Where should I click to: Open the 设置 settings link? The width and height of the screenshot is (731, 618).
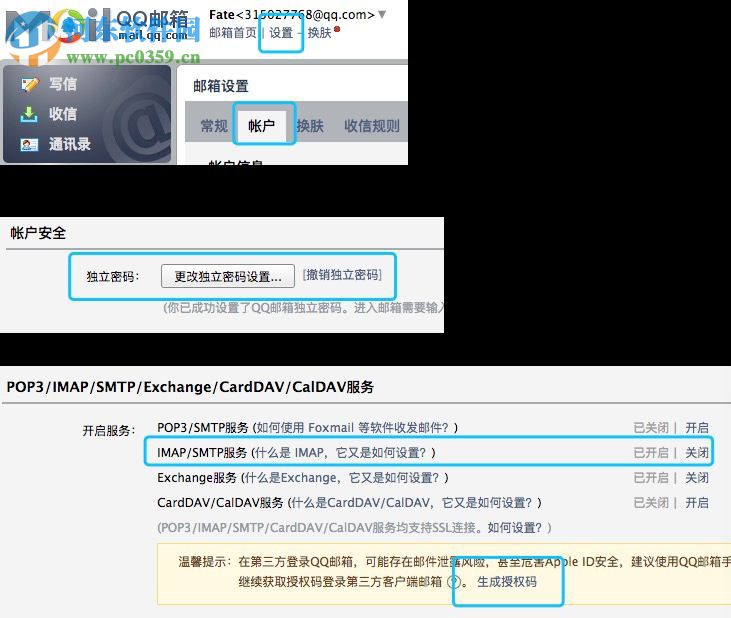coord(281,33)
